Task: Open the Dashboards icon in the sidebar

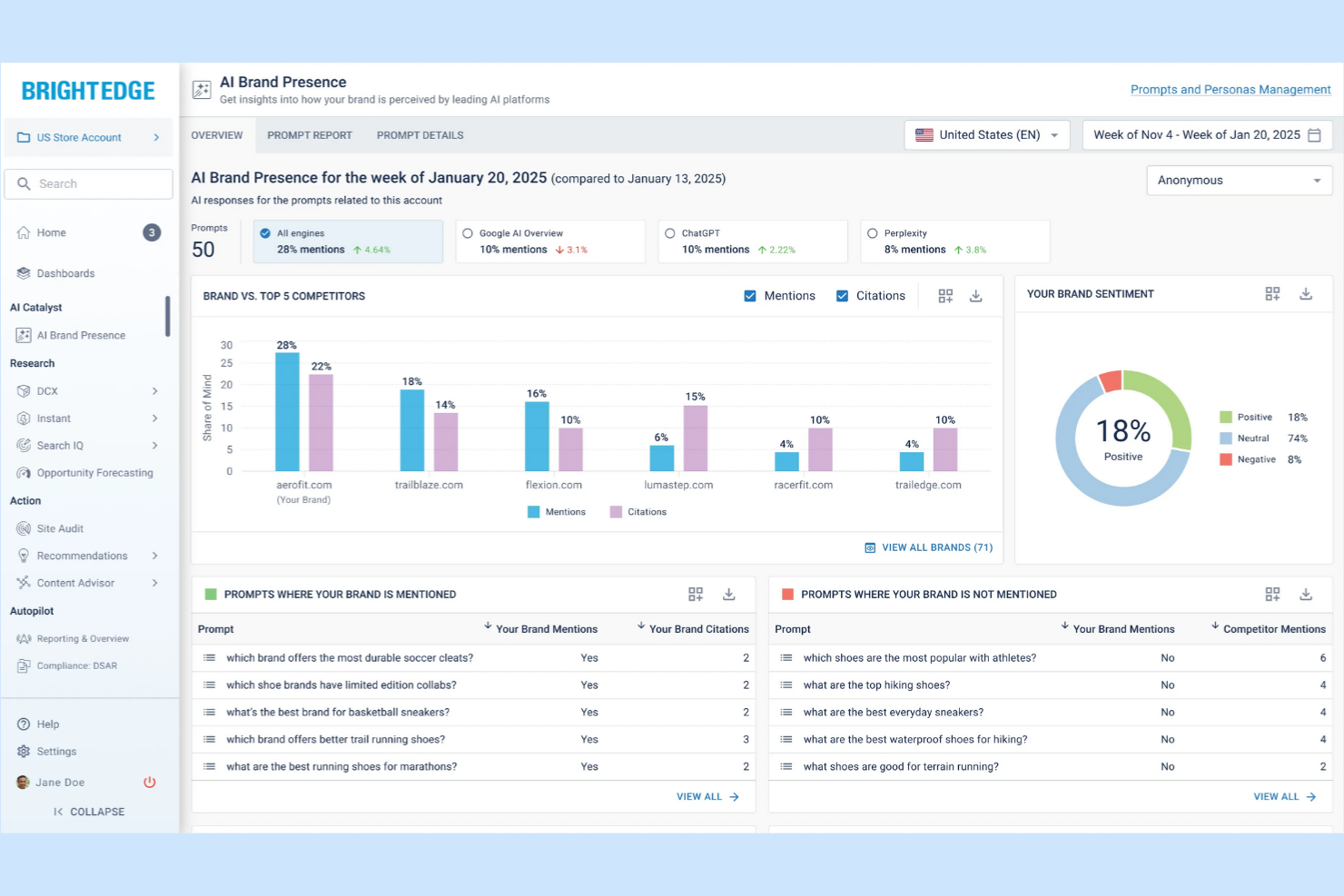Action: coord(23,273)
